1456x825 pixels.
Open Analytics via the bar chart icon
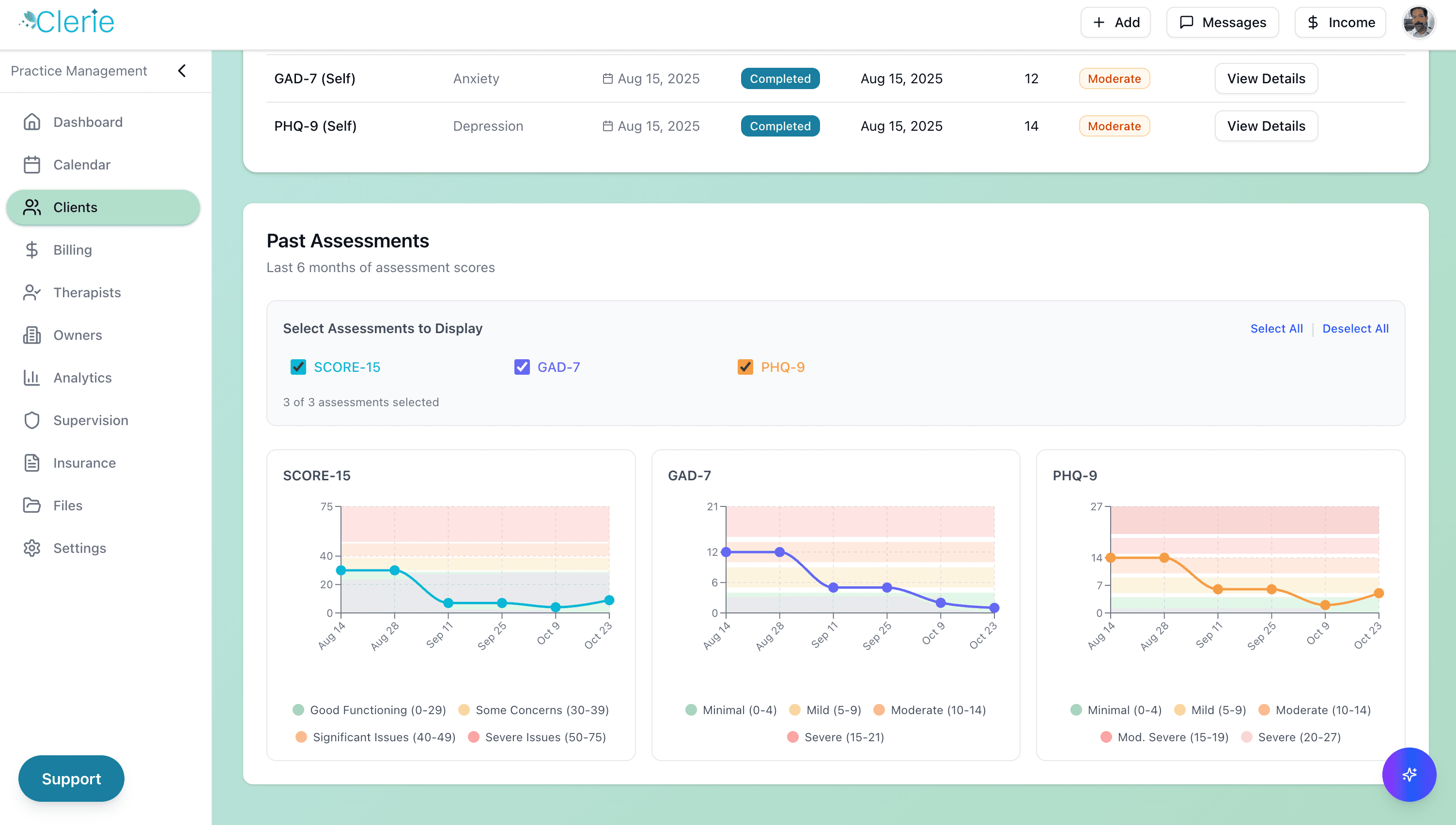point(32,377)
